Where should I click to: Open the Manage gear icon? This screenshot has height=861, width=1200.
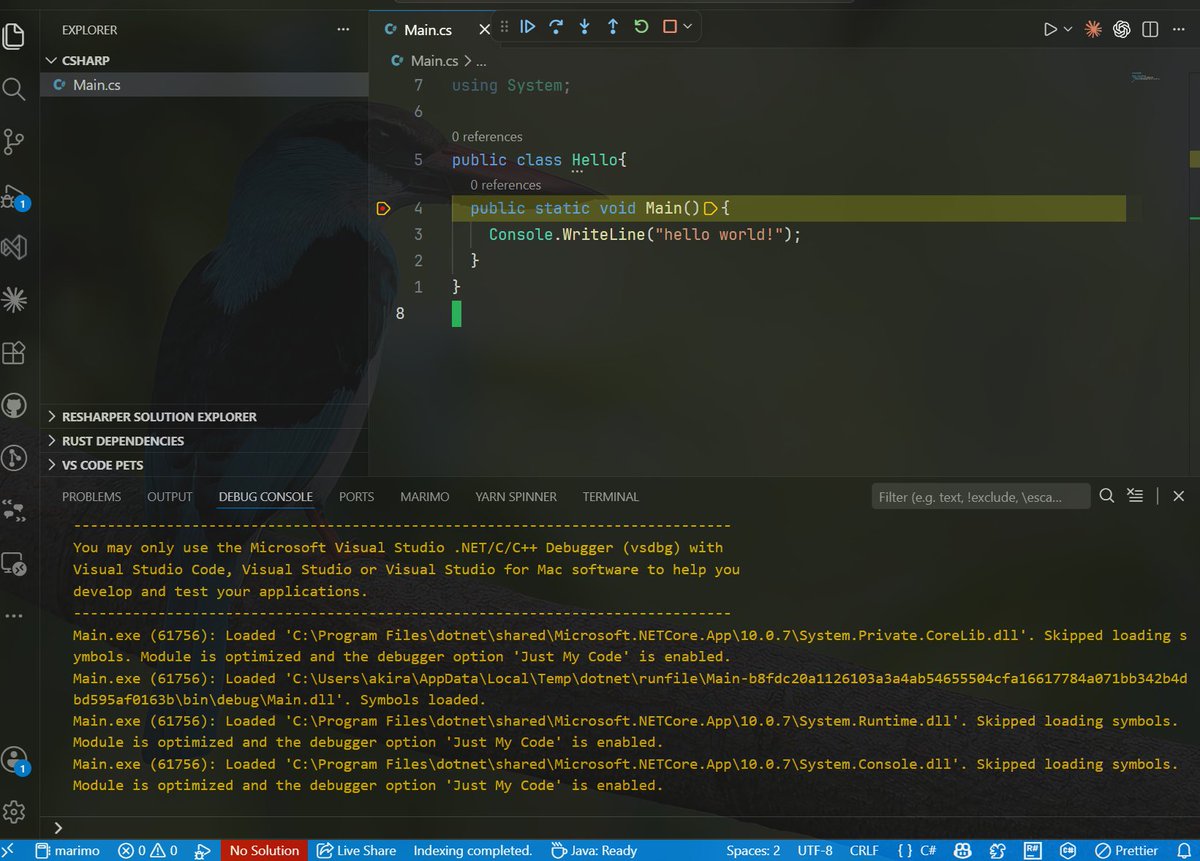click(13, 810)
